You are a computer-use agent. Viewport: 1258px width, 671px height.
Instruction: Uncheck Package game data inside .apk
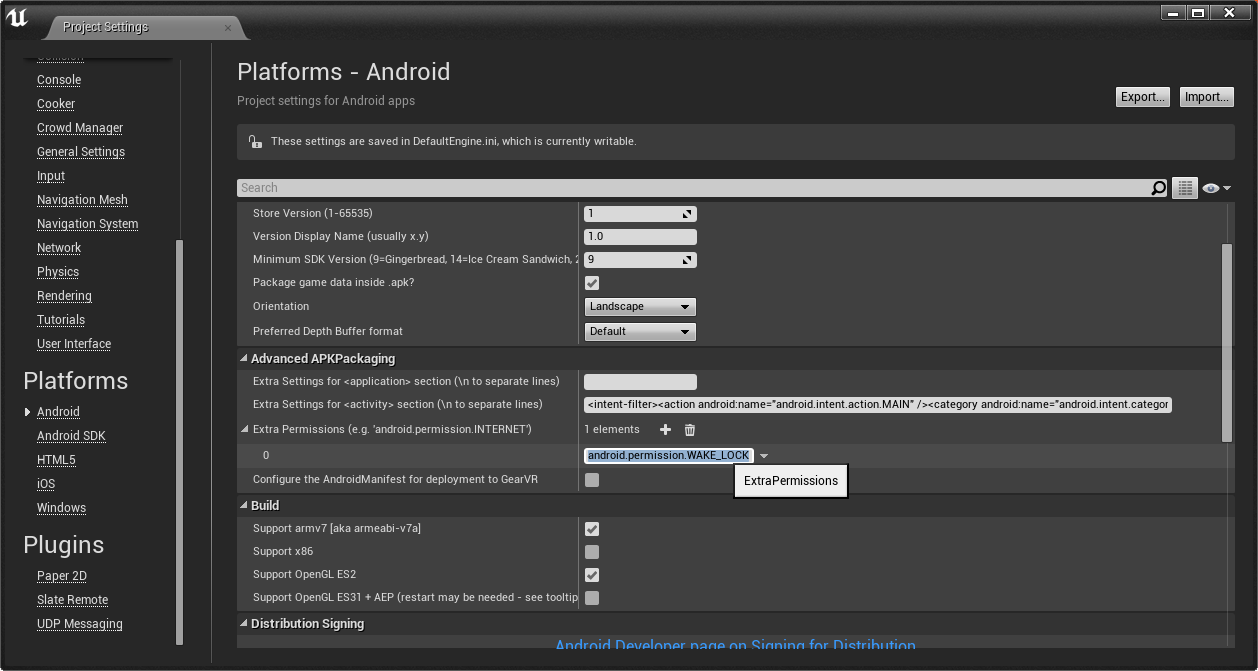592,283
